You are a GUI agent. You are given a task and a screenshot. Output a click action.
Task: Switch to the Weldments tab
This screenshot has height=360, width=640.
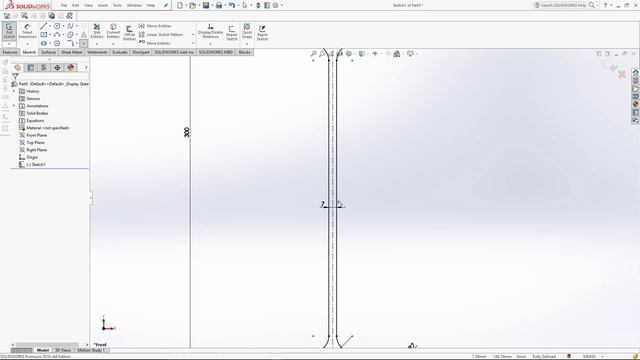97,52
